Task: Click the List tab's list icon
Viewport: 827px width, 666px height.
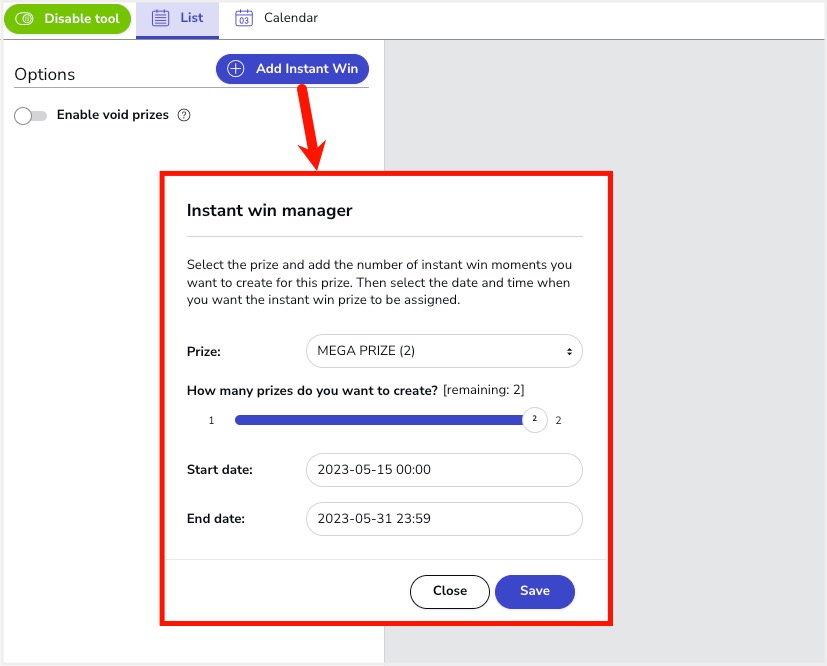Action: (x=160, y=18)
